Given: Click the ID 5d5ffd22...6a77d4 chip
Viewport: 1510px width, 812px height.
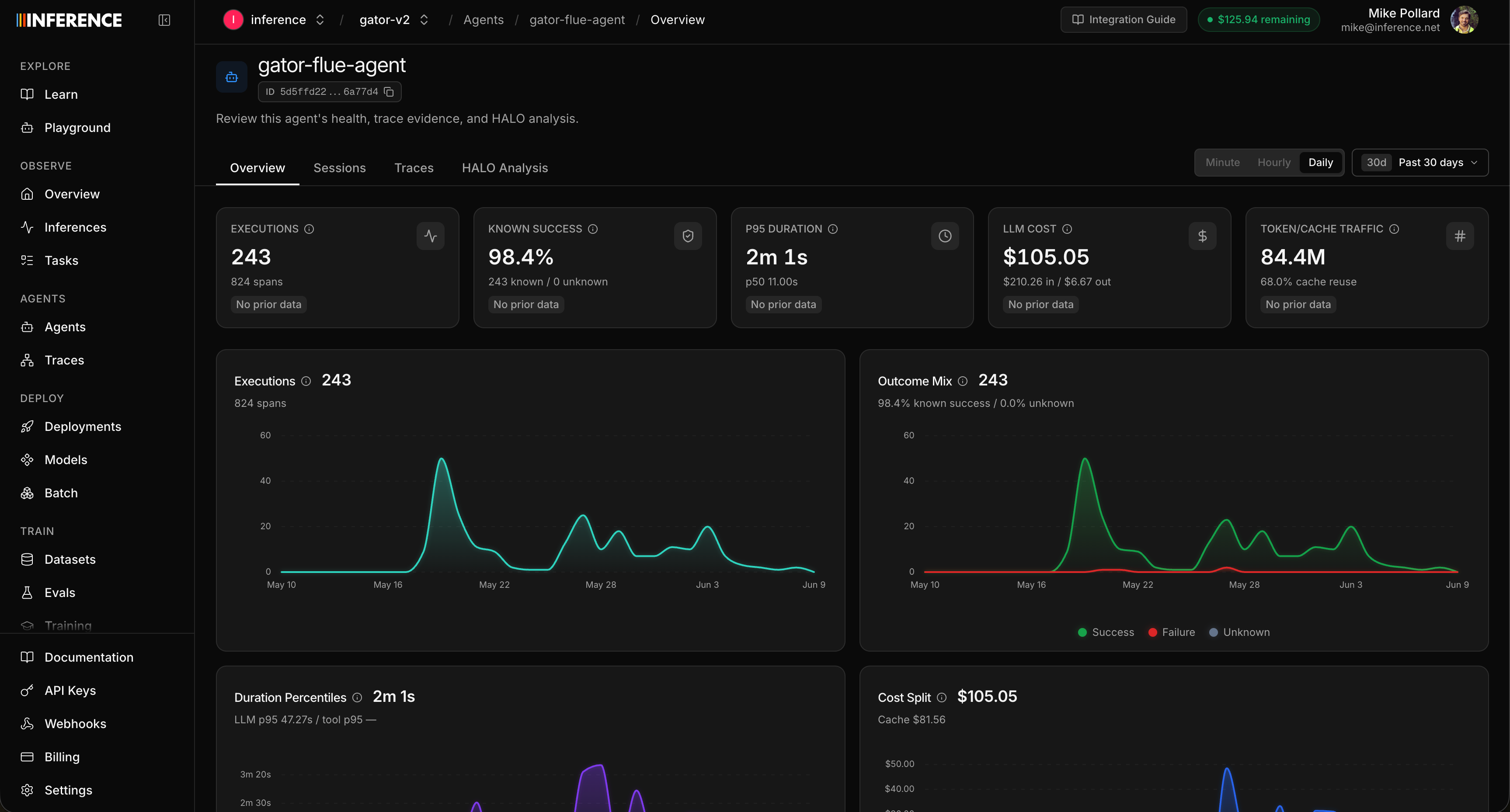Looking at the screenshot, I should tap(330, 92).
